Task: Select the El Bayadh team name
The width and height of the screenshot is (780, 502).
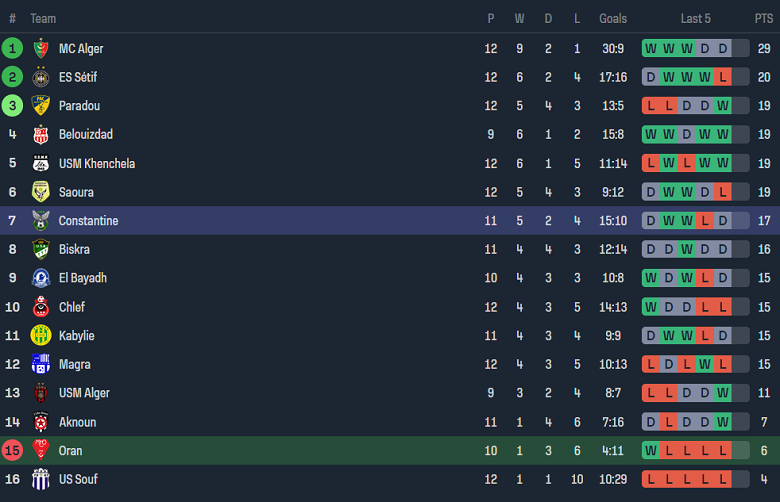Action: click(x=83, y=278)
